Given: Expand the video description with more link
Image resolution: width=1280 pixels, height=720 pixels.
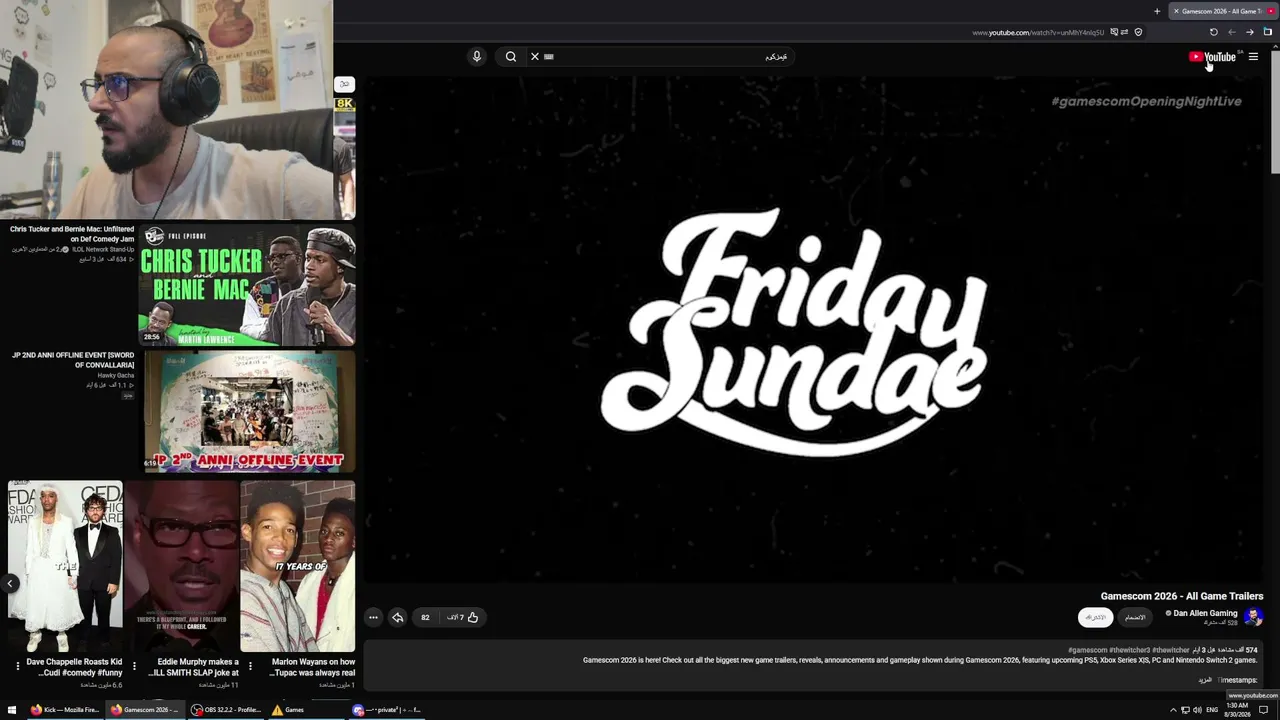Looking at the screenshot, I should click(x=1205, y=680).
